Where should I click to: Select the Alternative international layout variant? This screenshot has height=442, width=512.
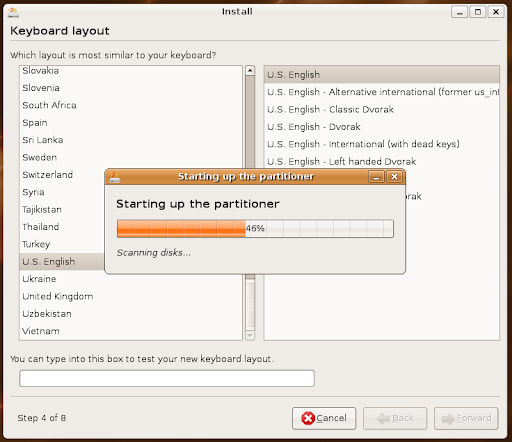point(382,92)
